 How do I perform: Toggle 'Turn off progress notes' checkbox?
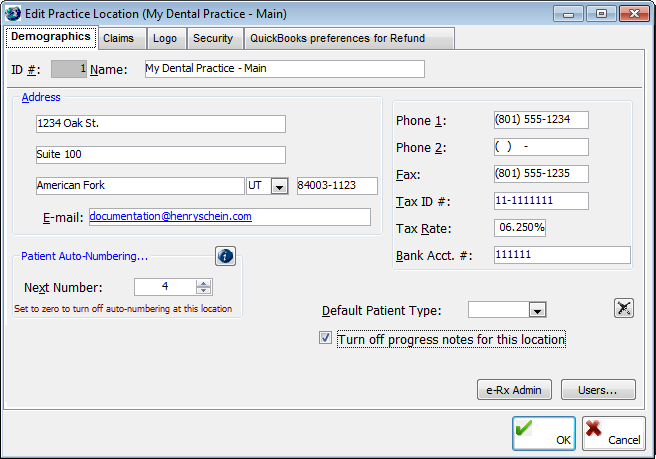pyautogui.click(x=325, y=339)
